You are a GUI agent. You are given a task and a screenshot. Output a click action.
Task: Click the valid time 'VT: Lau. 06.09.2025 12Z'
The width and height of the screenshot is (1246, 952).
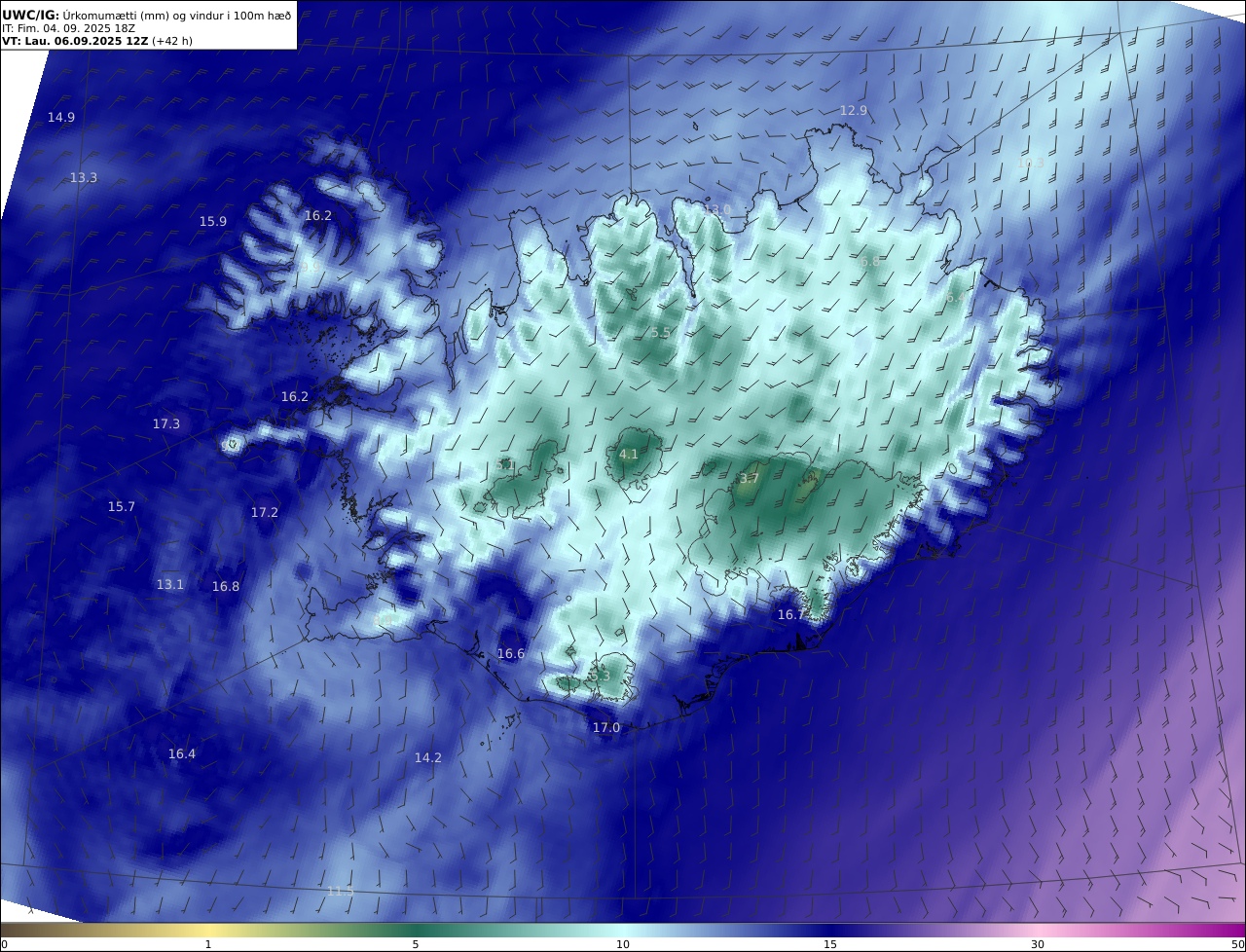(x=75, y=42)
